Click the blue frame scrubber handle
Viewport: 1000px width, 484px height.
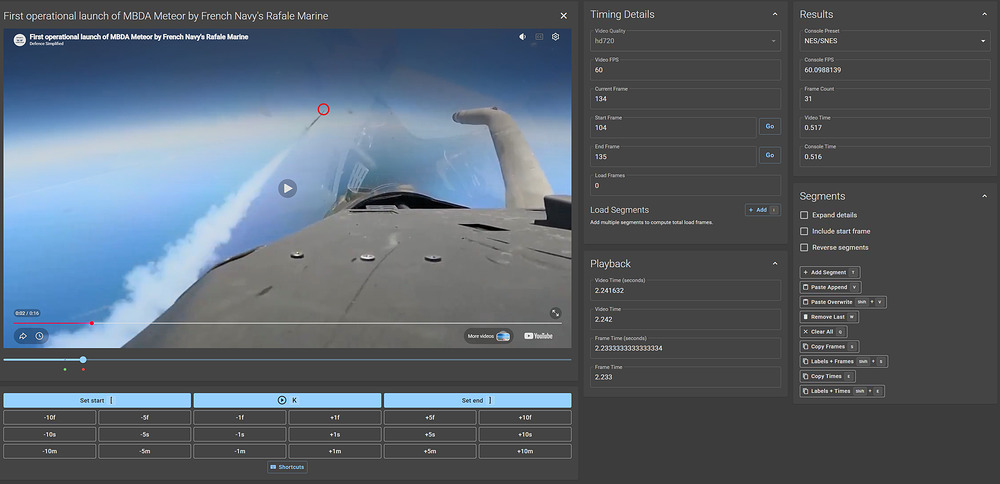pyautogui.click(x=83, y=360)
